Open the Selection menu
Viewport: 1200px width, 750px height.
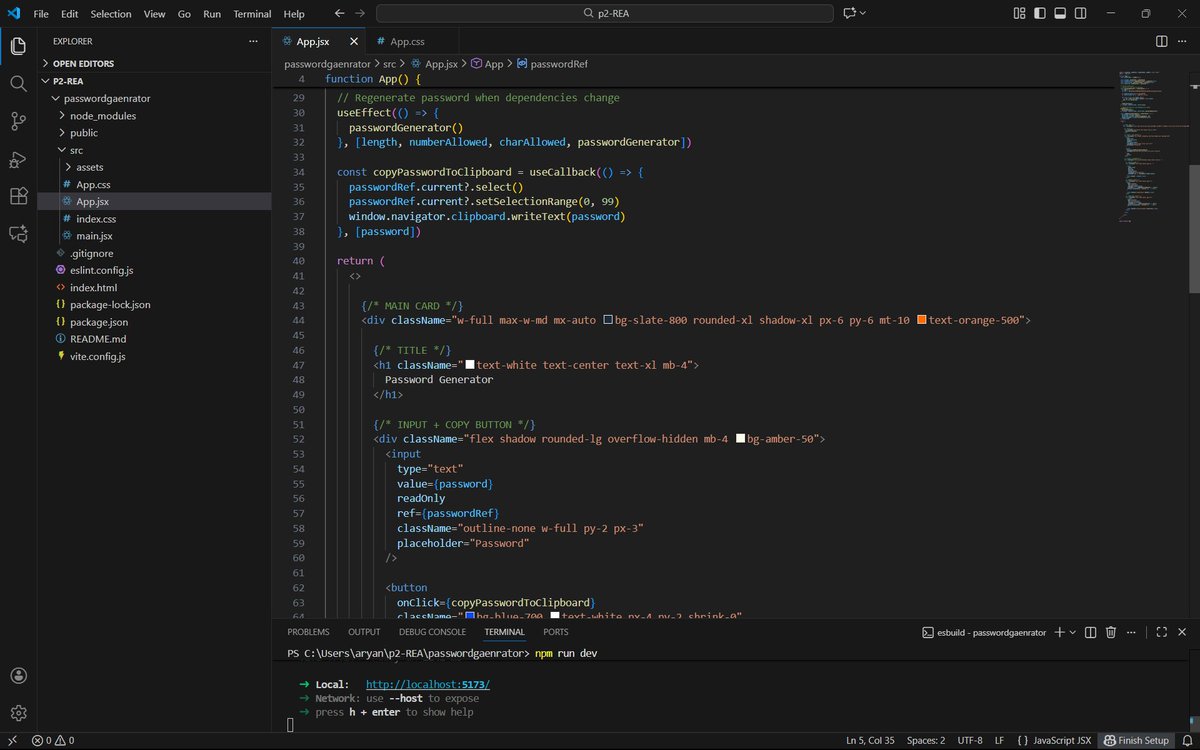coord(110,14)
